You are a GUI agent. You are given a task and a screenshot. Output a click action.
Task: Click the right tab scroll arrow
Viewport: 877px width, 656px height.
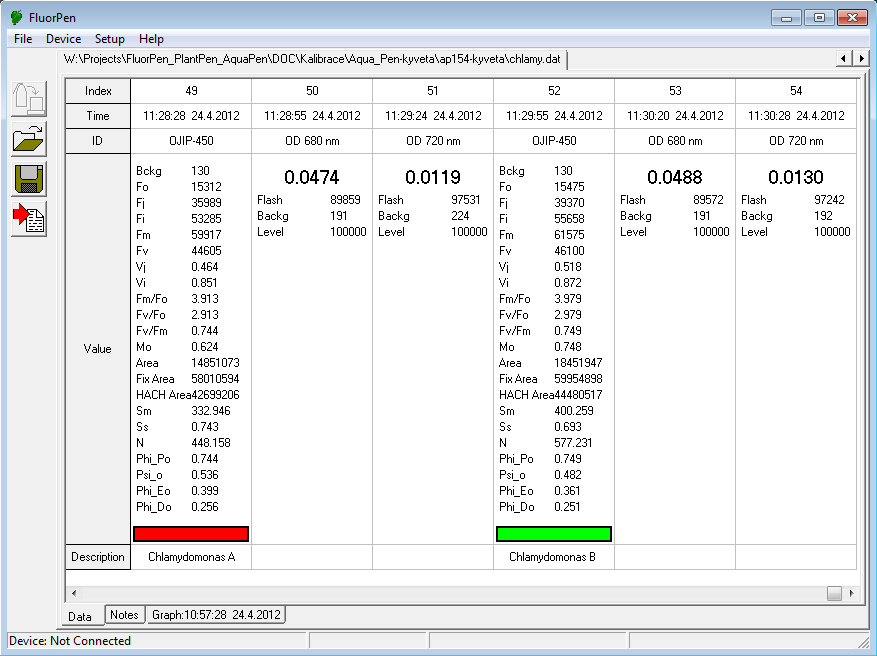[x=861, y=58]
